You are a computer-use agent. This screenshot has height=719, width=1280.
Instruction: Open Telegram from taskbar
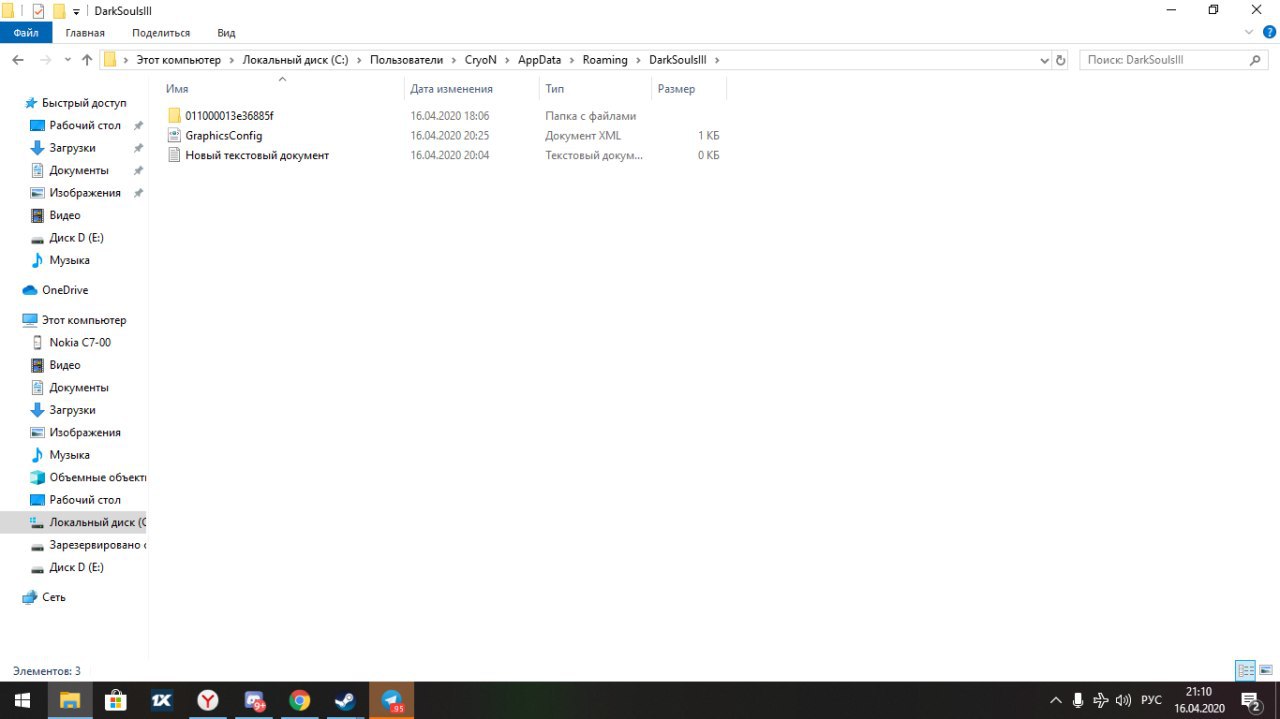pos(392,700)
